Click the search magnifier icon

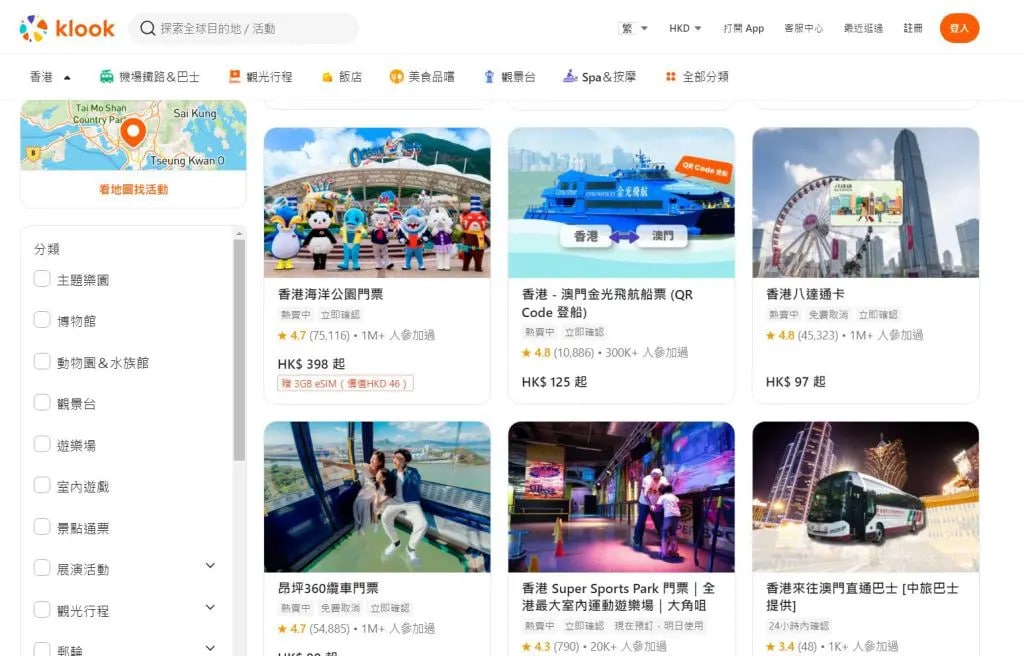click(x=148, y=28)
